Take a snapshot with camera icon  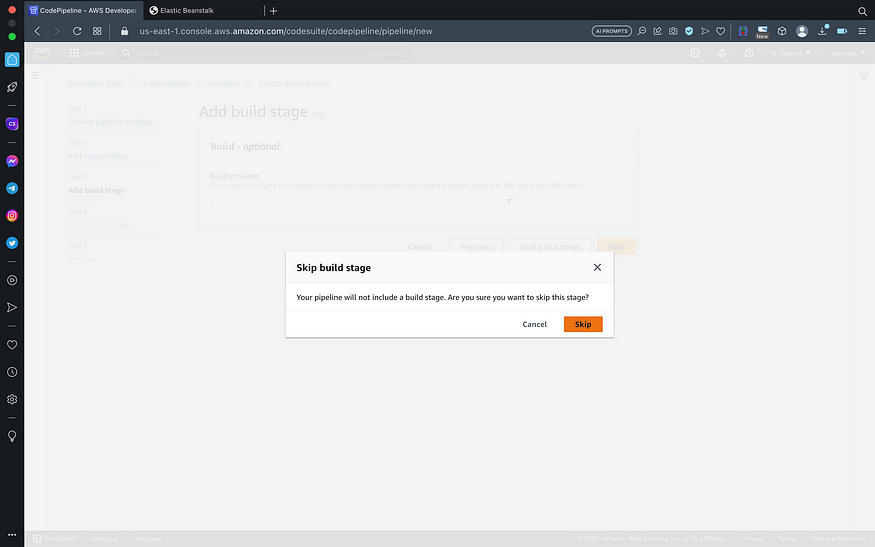[x=673, y=31]
